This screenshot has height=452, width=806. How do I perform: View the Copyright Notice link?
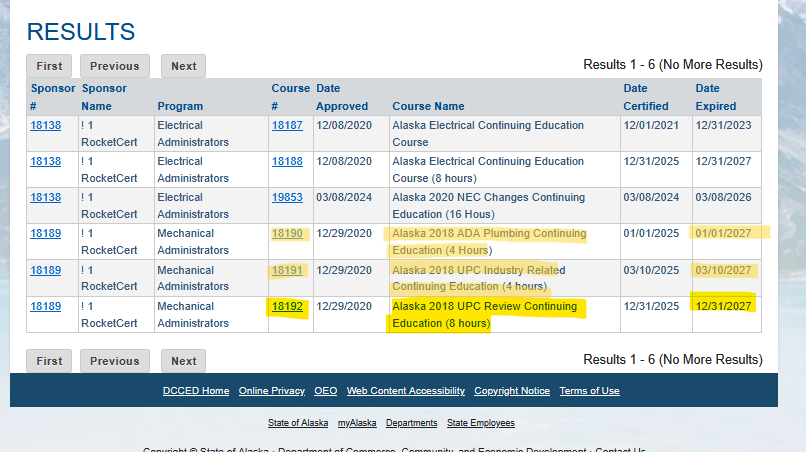(512, 391)
